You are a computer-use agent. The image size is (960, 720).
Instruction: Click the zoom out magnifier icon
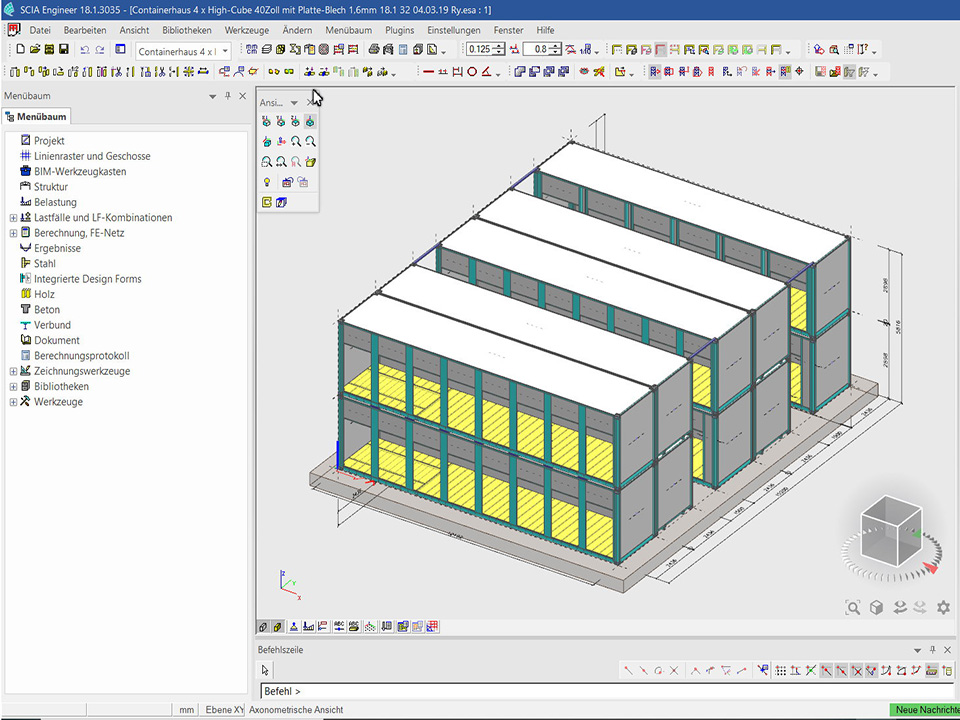[311, 141]
